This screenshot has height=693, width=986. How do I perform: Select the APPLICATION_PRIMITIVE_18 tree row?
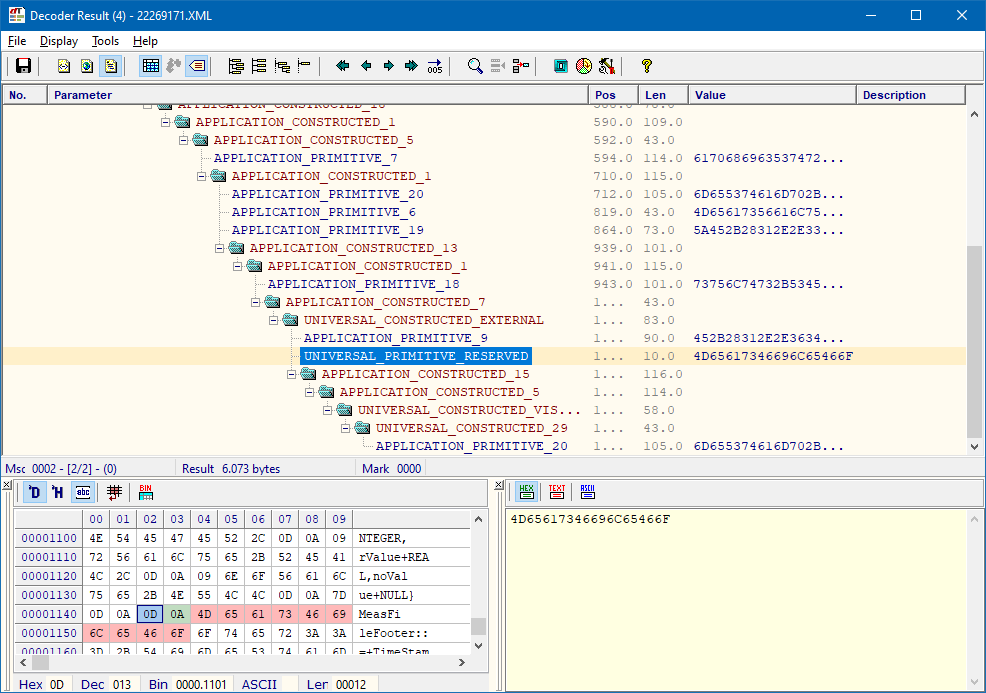click(x=363, y=284)
